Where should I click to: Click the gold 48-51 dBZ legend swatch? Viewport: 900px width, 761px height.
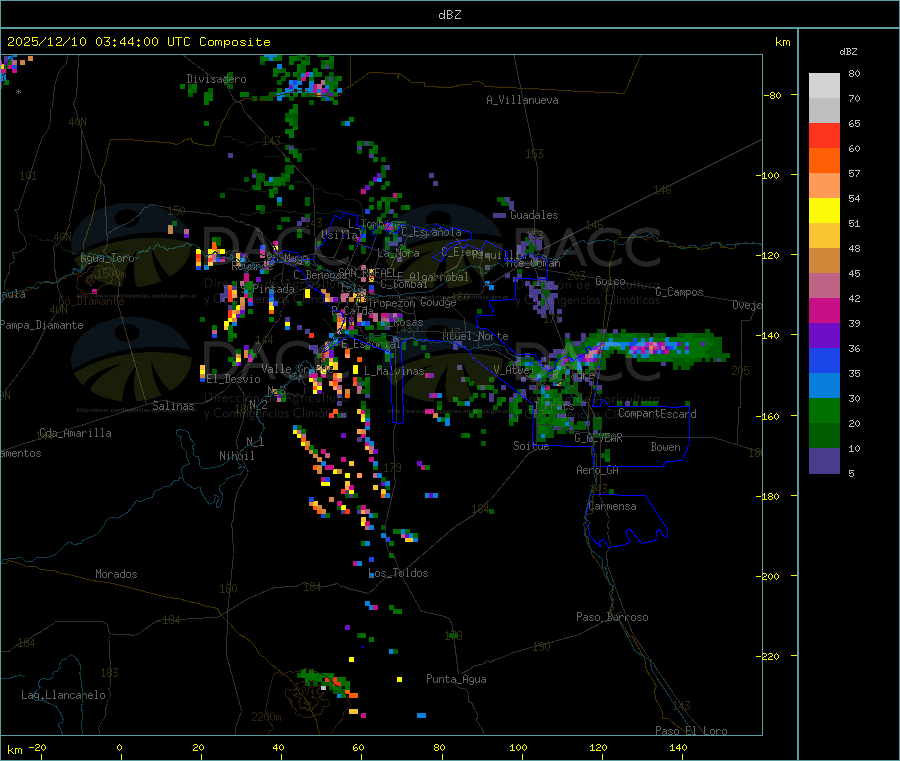coord(824,236)
